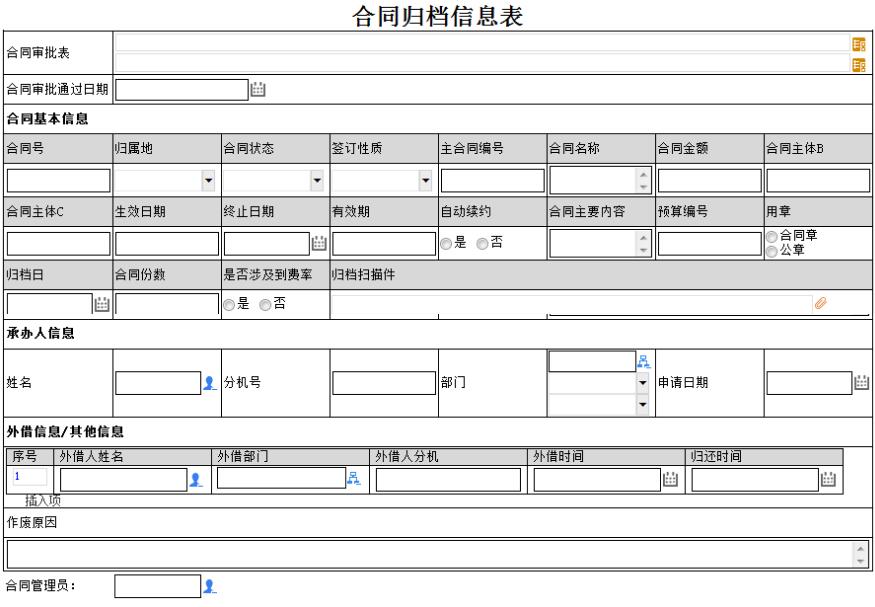The height and width of the screenshot is (607, 875).
Task: Click the 归还时间 input field
Action: coord(755,480)
